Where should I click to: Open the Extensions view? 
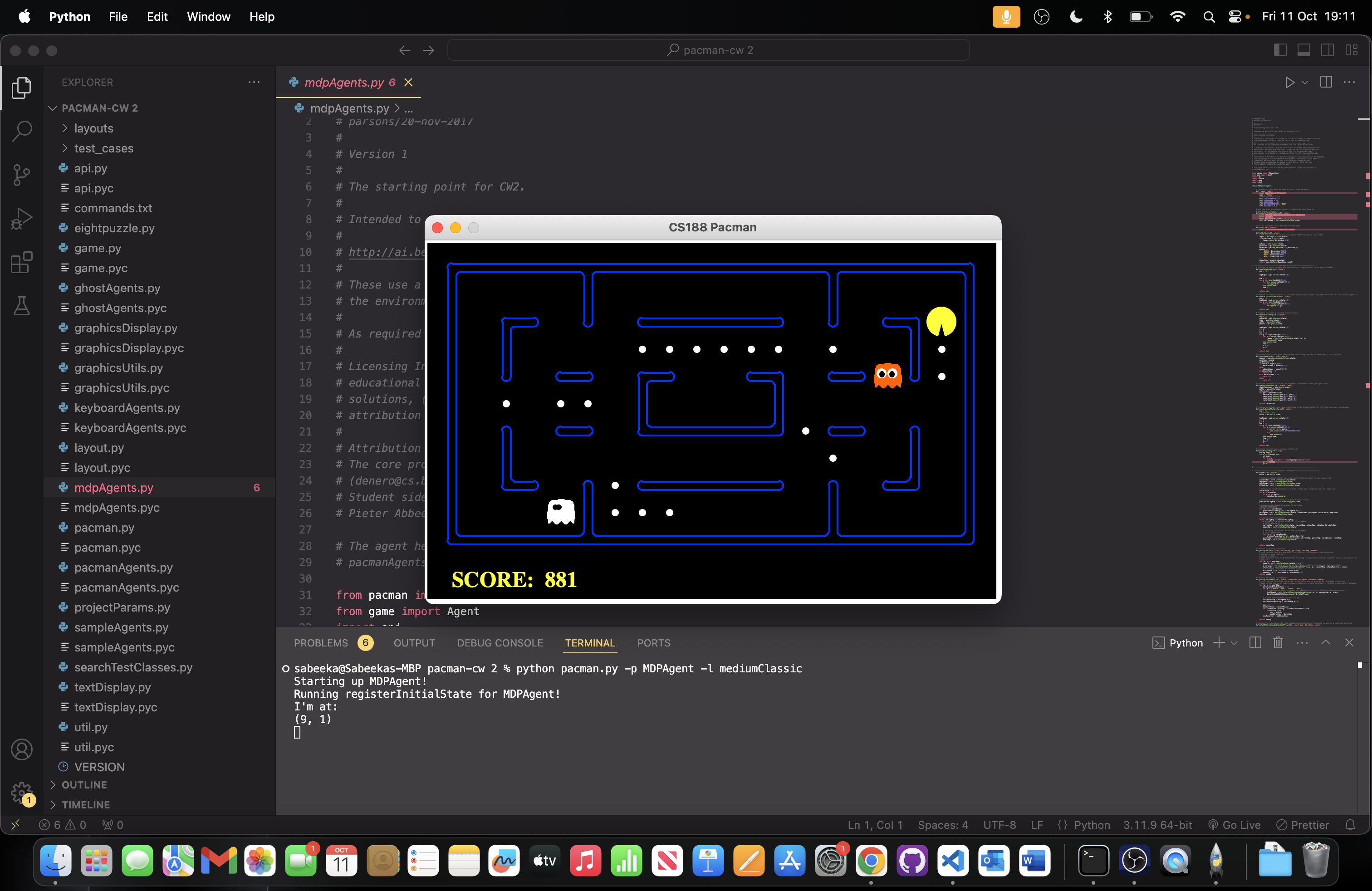coord(21,263)
